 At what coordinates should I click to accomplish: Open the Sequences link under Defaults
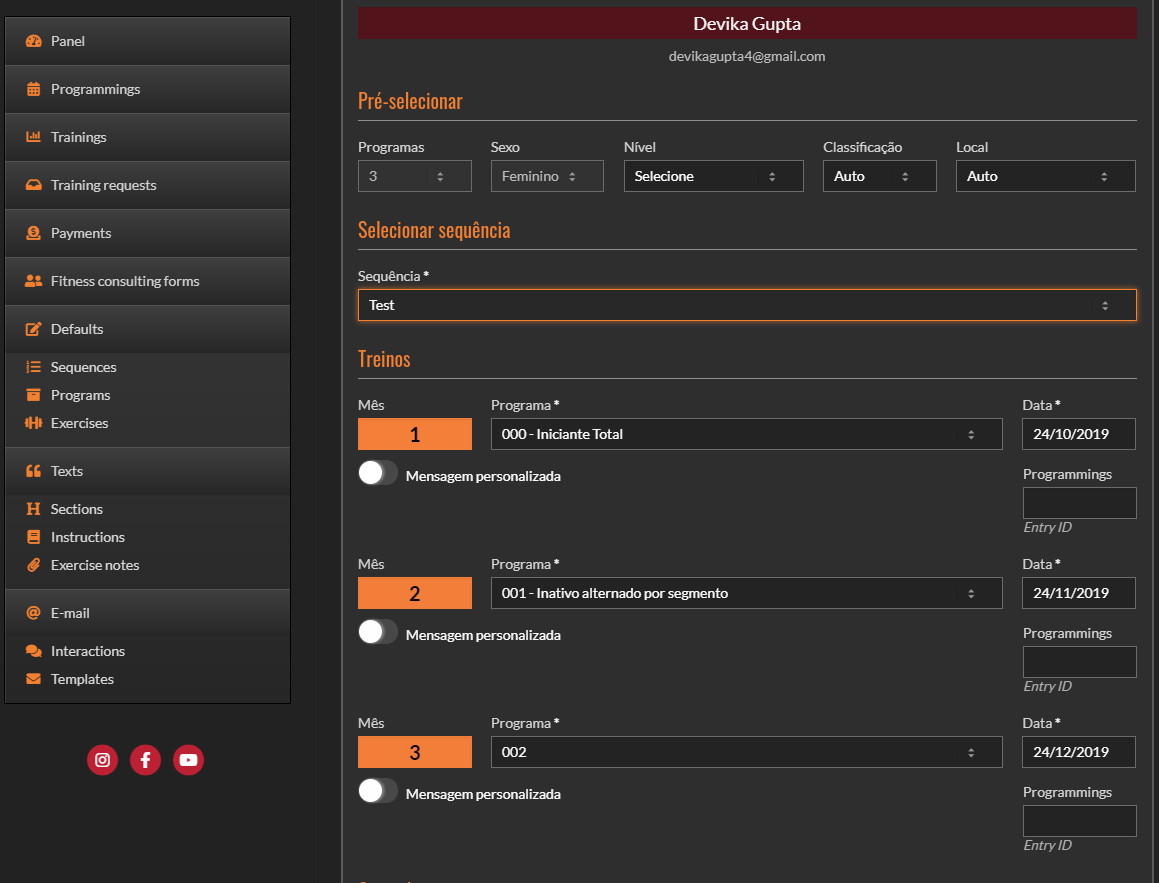pyautogui.click(x=84, y=367)
